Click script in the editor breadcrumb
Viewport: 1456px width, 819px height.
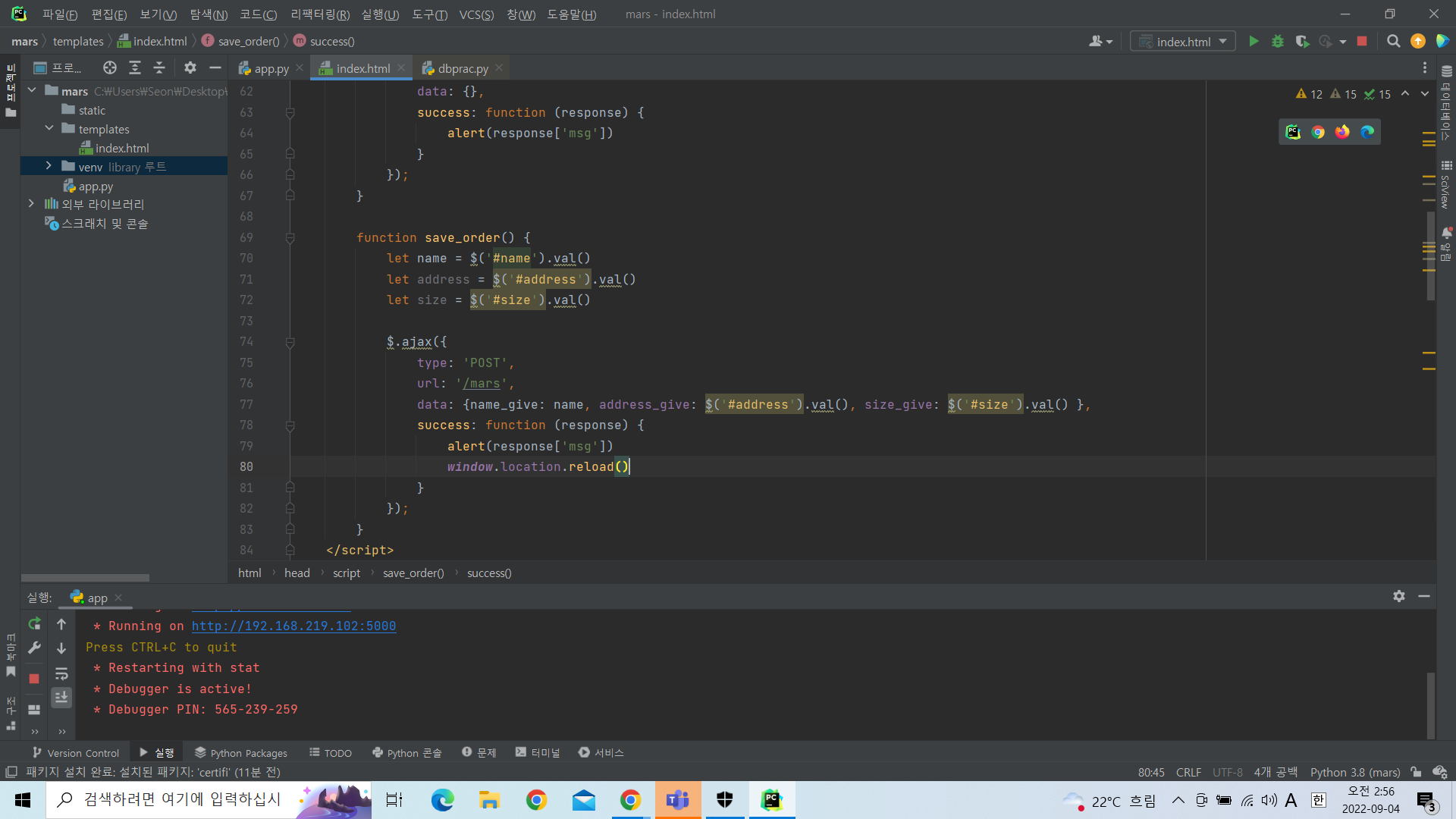(x=347, y=573)
